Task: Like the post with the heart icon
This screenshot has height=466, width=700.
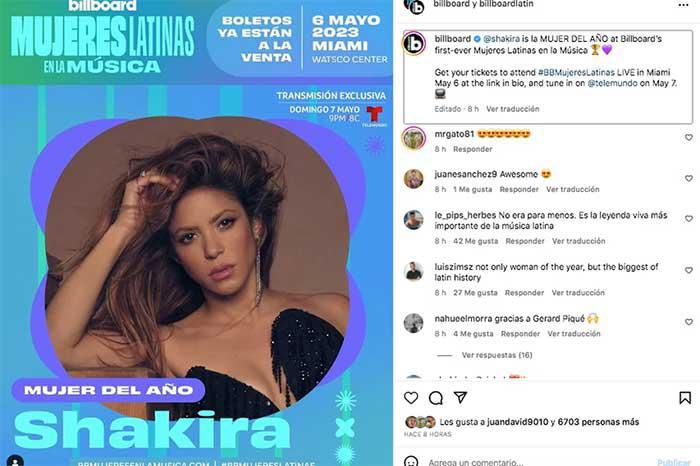Action: [411, 398]
